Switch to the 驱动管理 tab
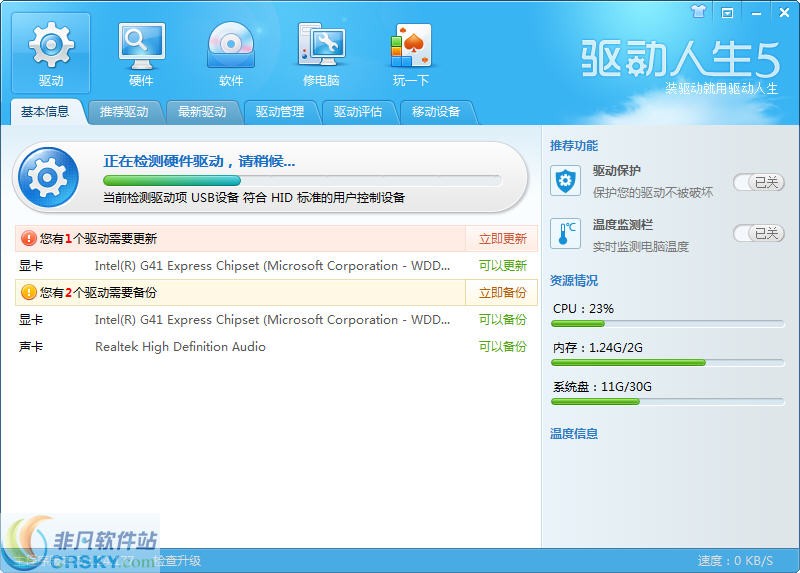800x573 pixels. tap(280, 112)
